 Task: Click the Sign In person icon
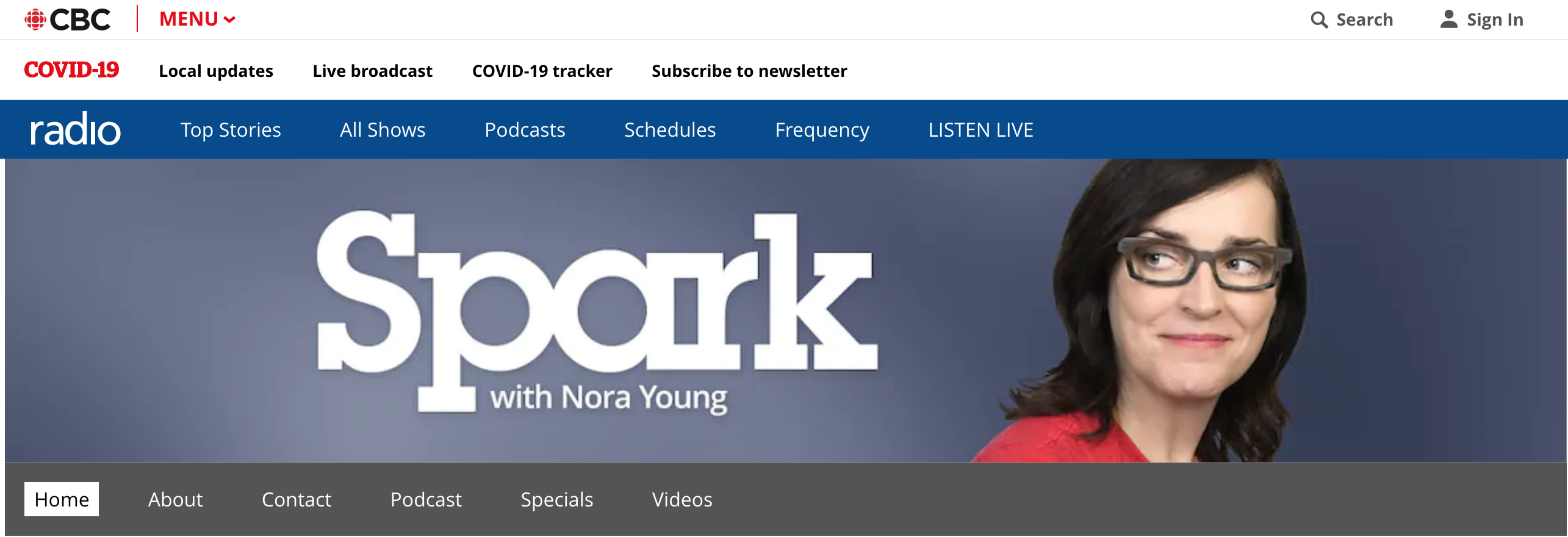click(1449, 19)
